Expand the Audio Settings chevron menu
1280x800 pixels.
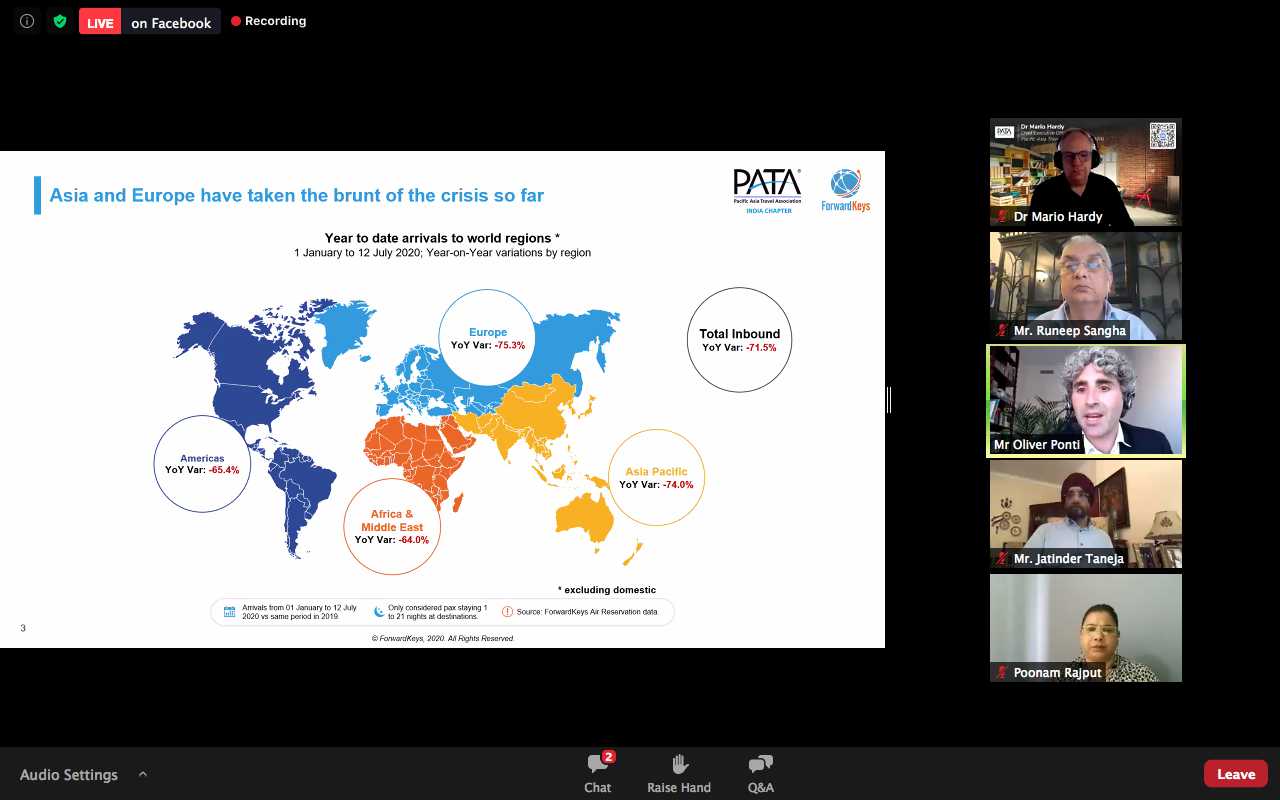(x=143, y=774)
